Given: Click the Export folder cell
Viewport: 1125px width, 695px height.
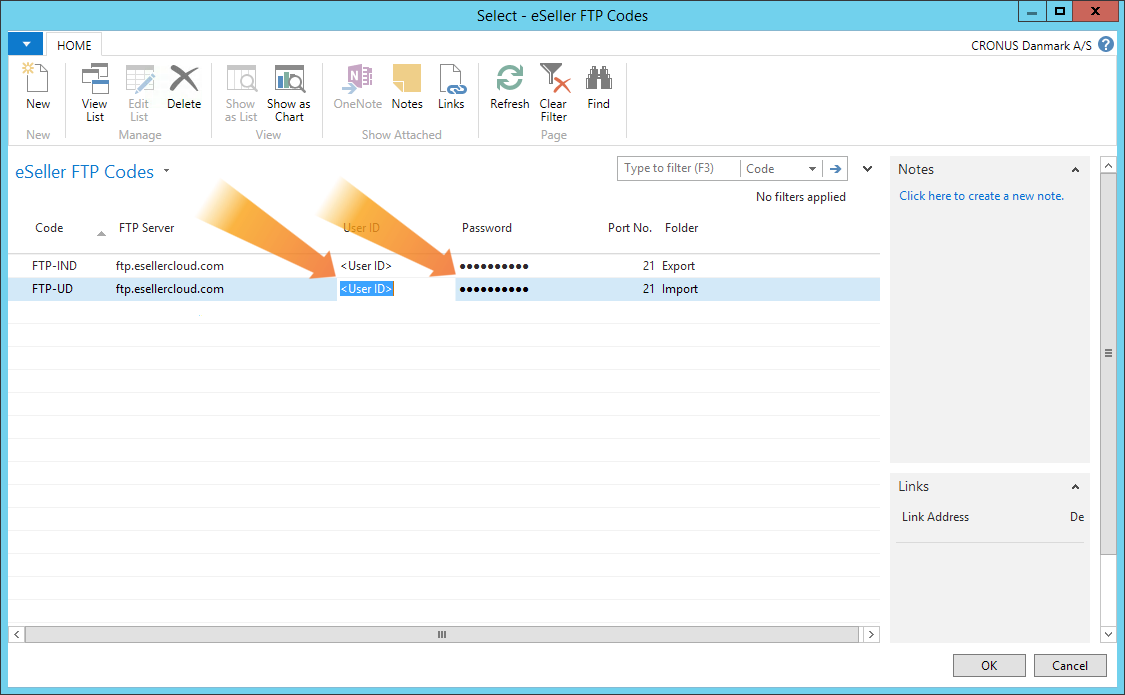Looking at the screenshot, I should click(678, 266).
